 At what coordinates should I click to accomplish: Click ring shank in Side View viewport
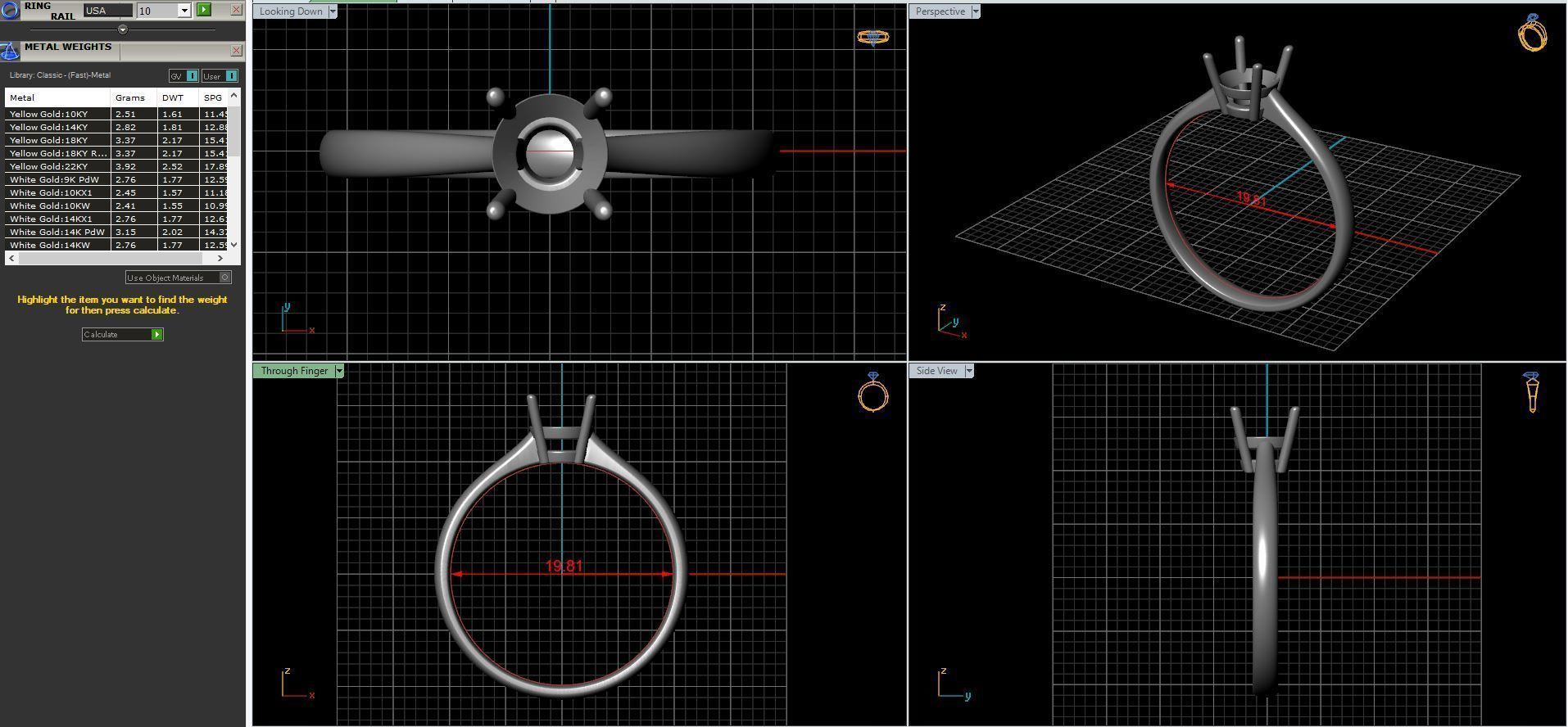pyautogui.click(x=1266, y=569)
